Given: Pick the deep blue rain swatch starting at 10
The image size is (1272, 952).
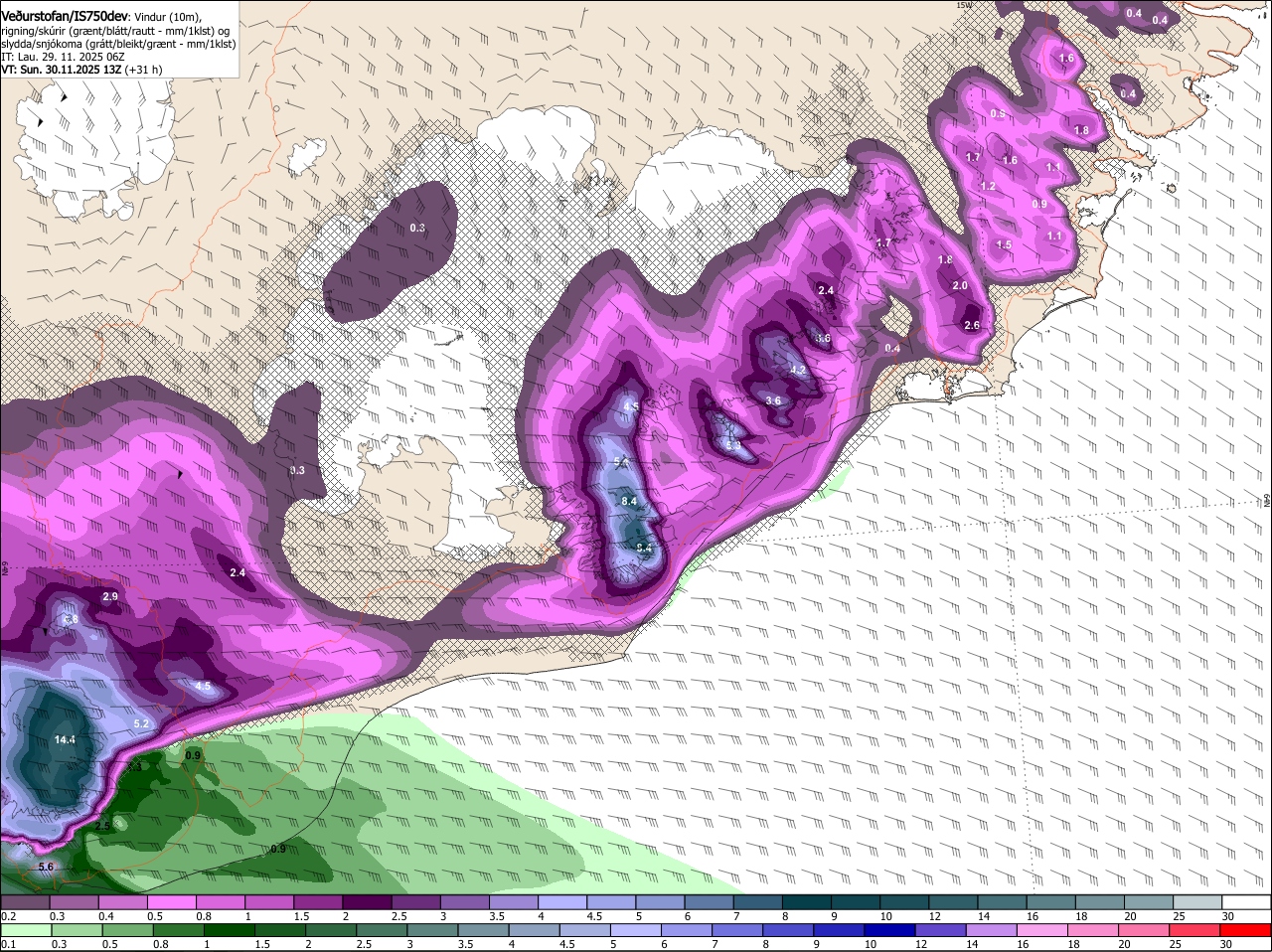Looking at the screenshot, I should click(891, 930).
